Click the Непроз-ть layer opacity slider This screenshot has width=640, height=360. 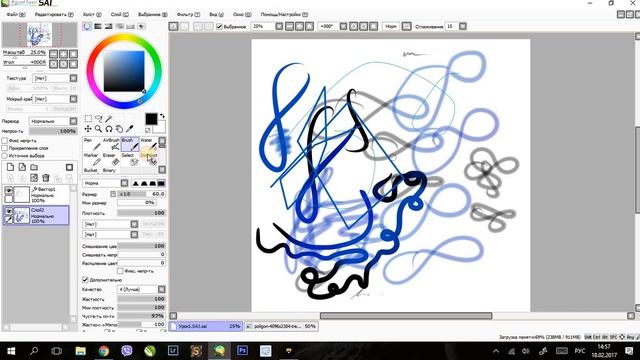pos(53,131)
